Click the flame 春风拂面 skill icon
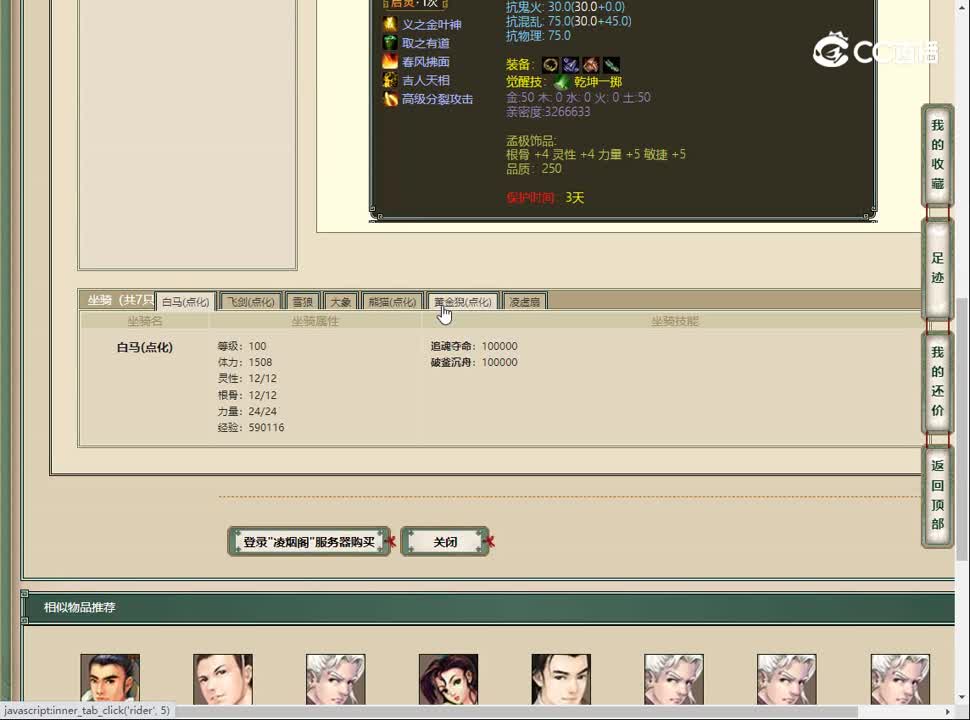This screenshot has height=720, width=970. [x=390, y=61]
